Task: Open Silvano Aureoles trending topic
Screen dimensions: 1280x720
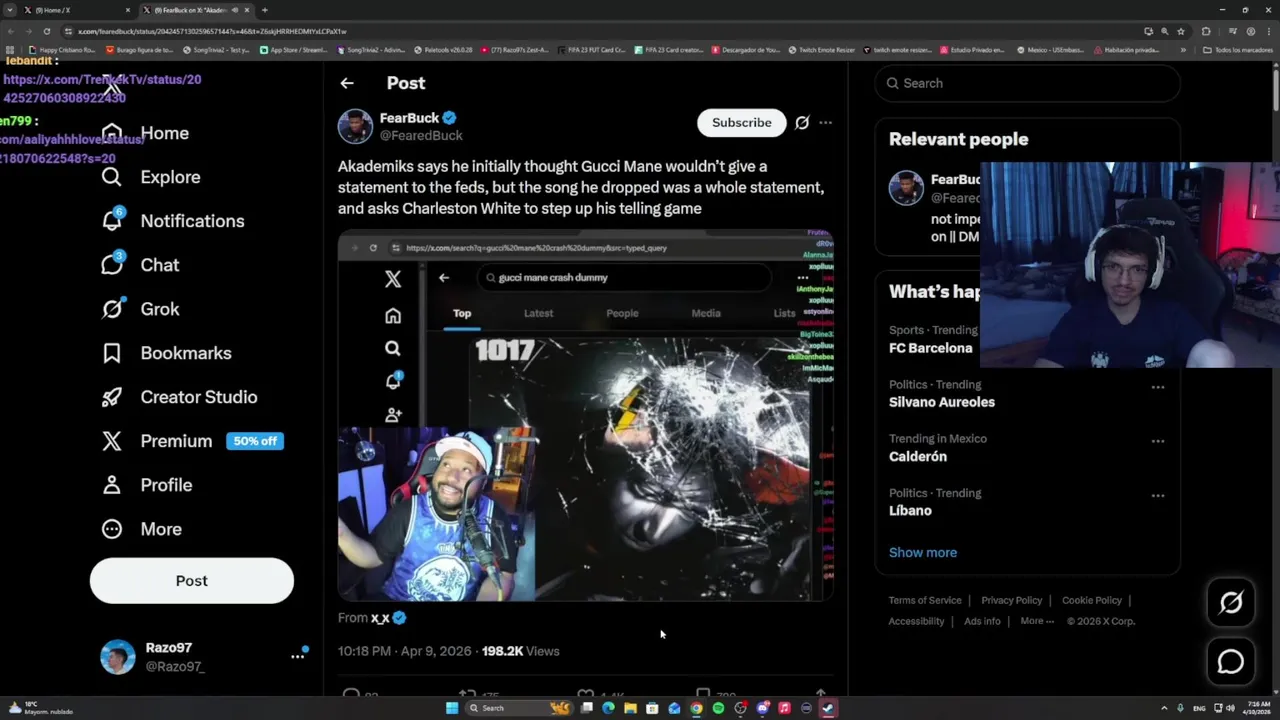Action: 942,402
